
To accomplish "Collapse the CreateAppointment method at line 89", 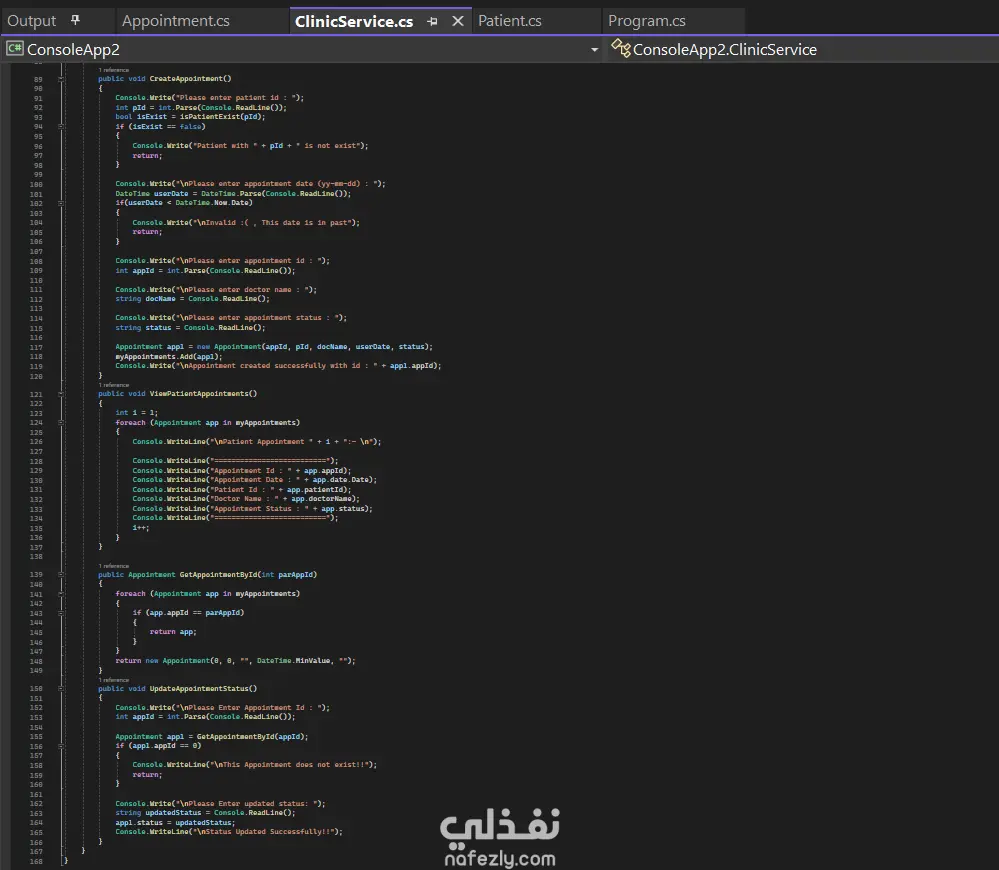I will pos(61,79).
